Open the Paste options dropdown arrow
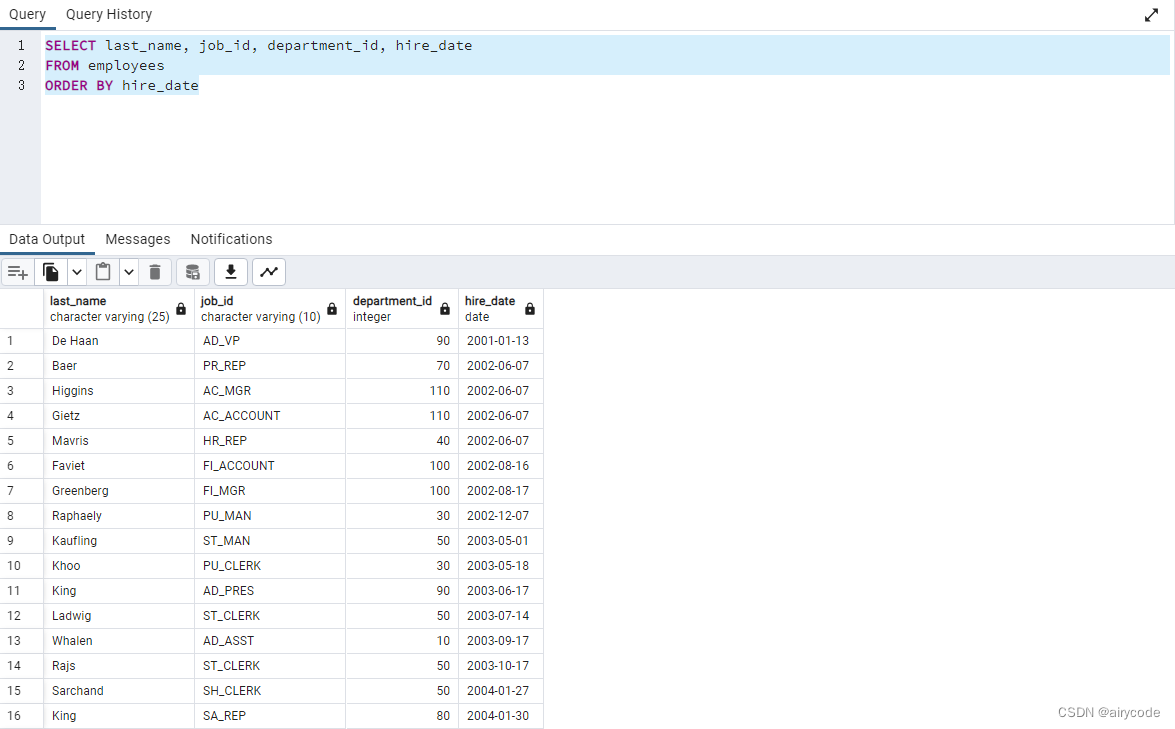 click(129, 272)
